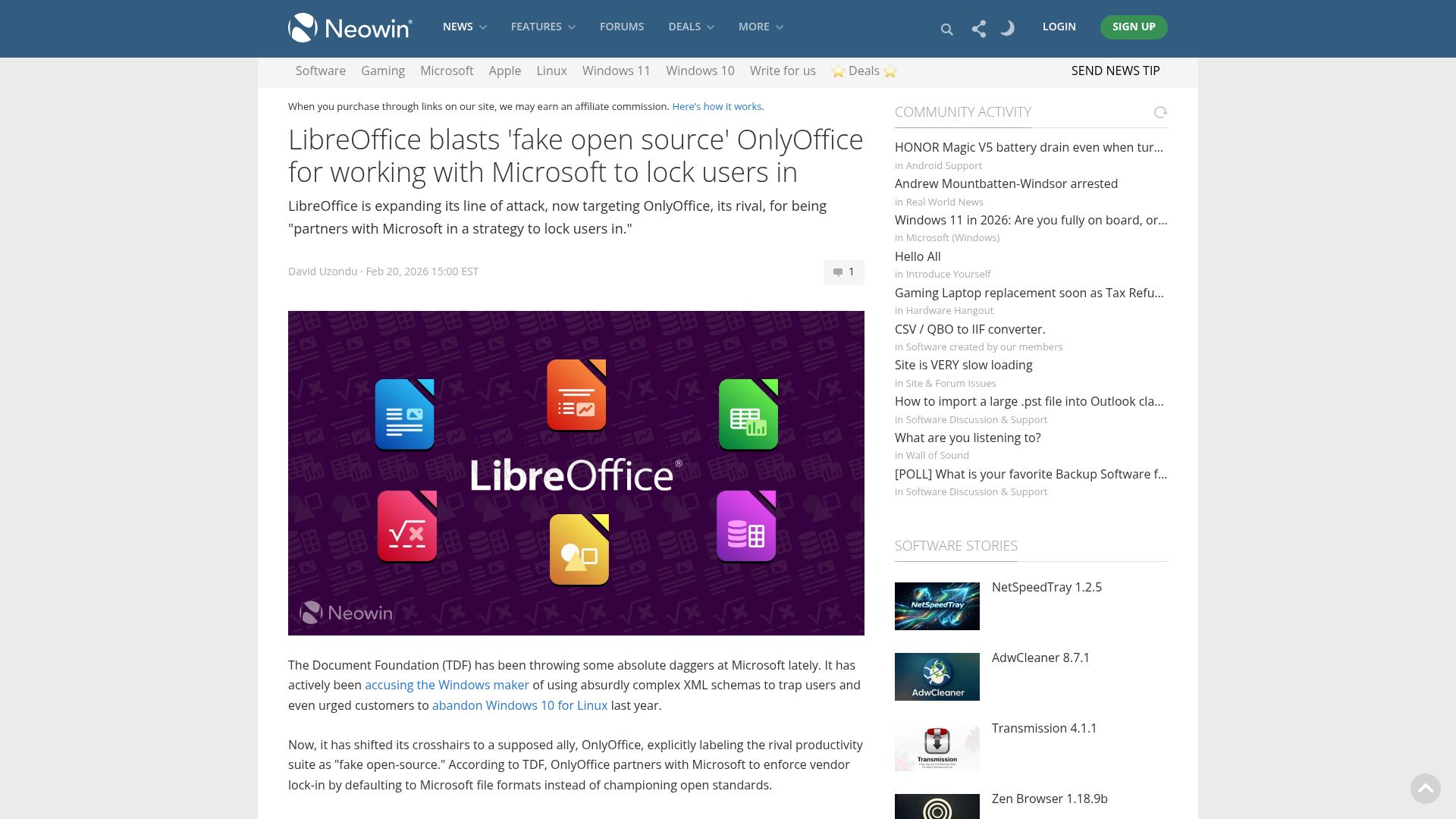The image size is (1456, 819).
Task: Open the Linux category
Action: 551,71
